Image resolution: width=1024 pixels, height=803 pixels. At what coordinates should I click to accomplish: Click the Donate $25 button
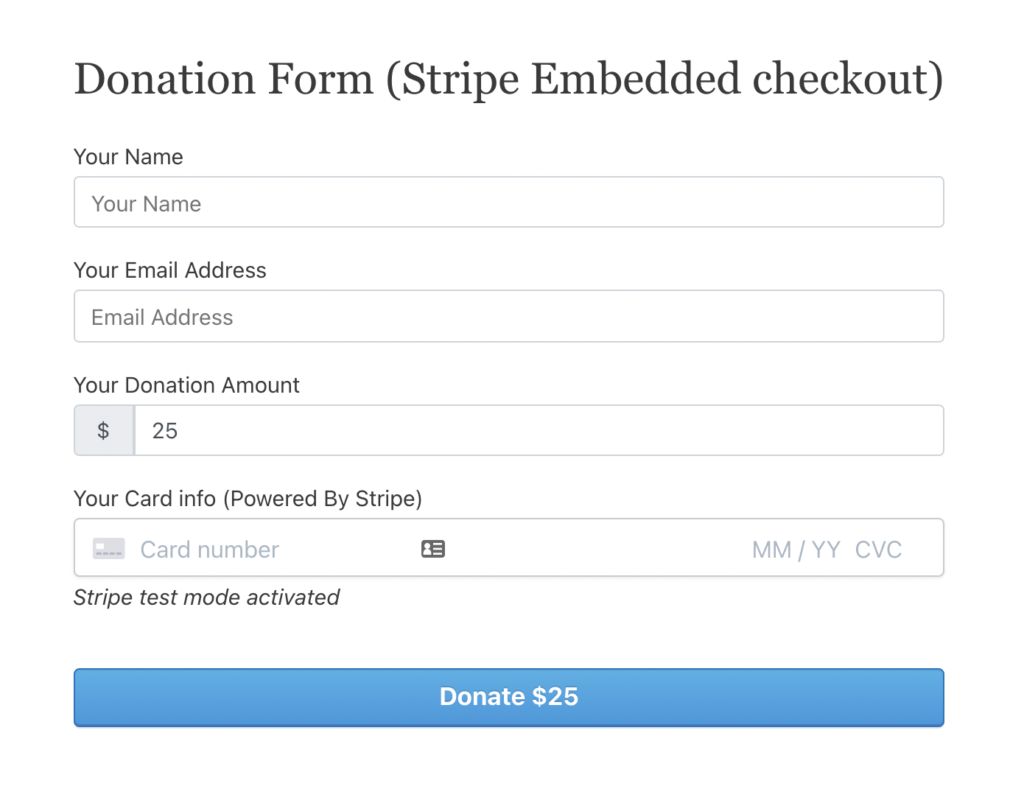pyautogui.click(x=509, y=697)
